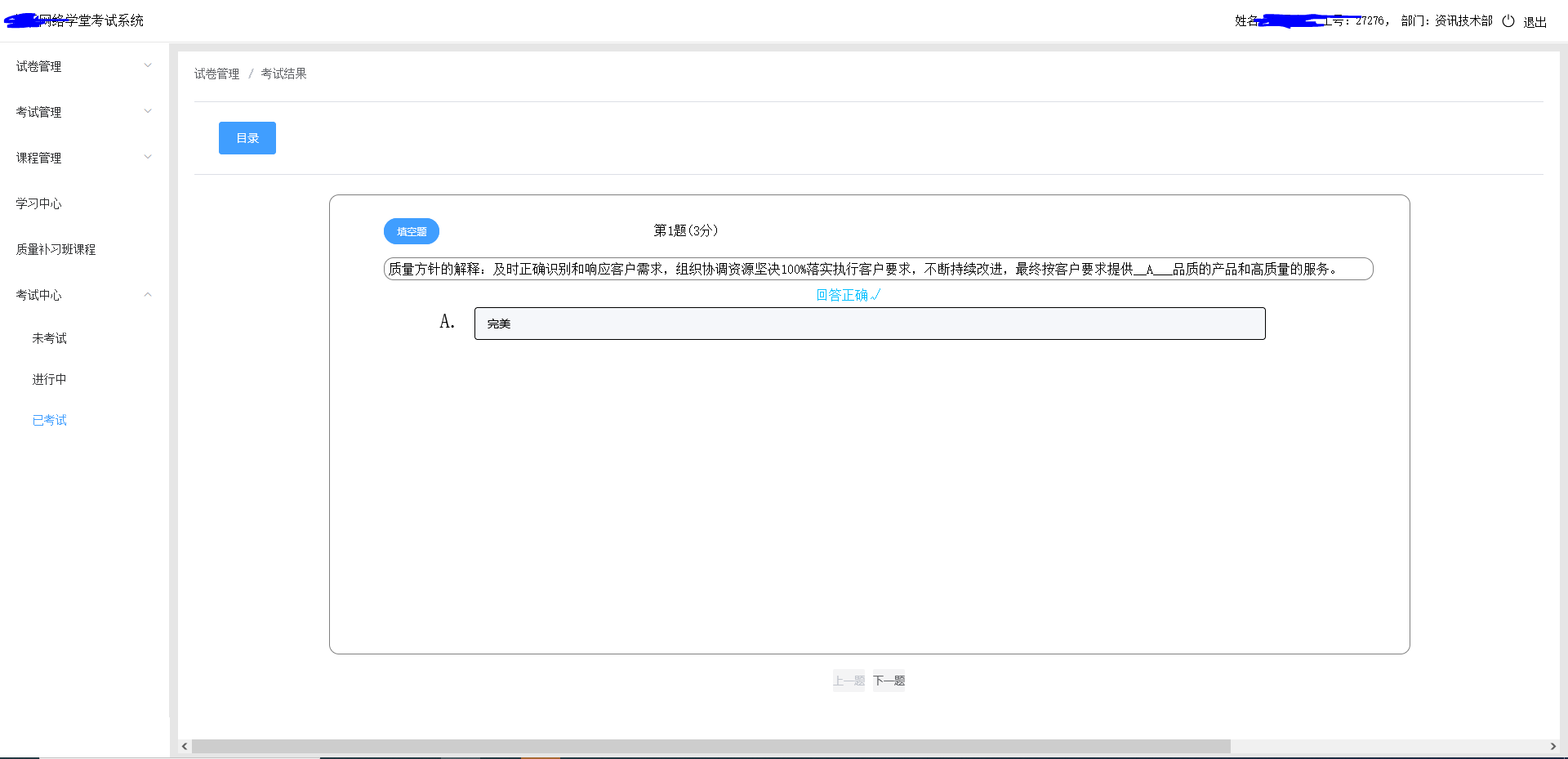Click the scrollbar left arrow
The height and width of the screenshot is (759, 1568).
(185, 746)
